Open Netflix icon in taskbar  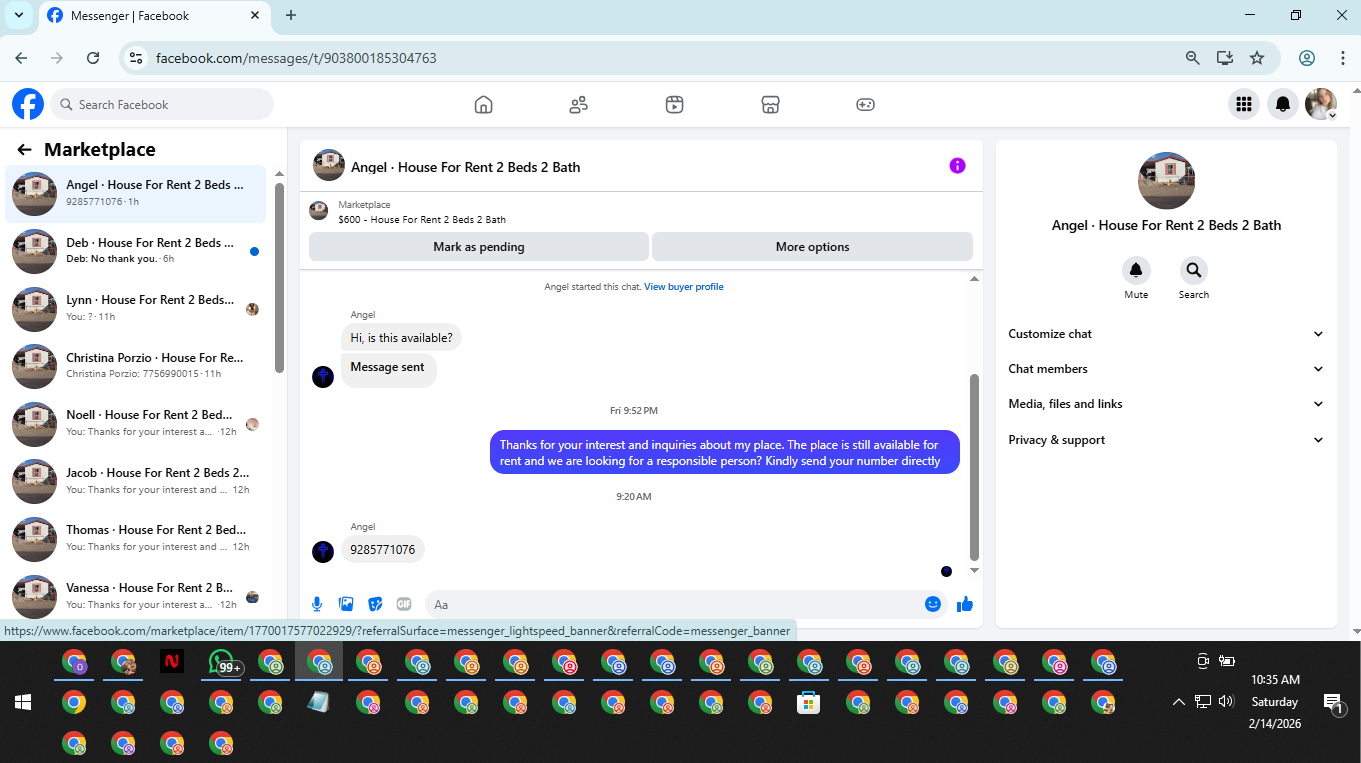(x=172, y=661)
